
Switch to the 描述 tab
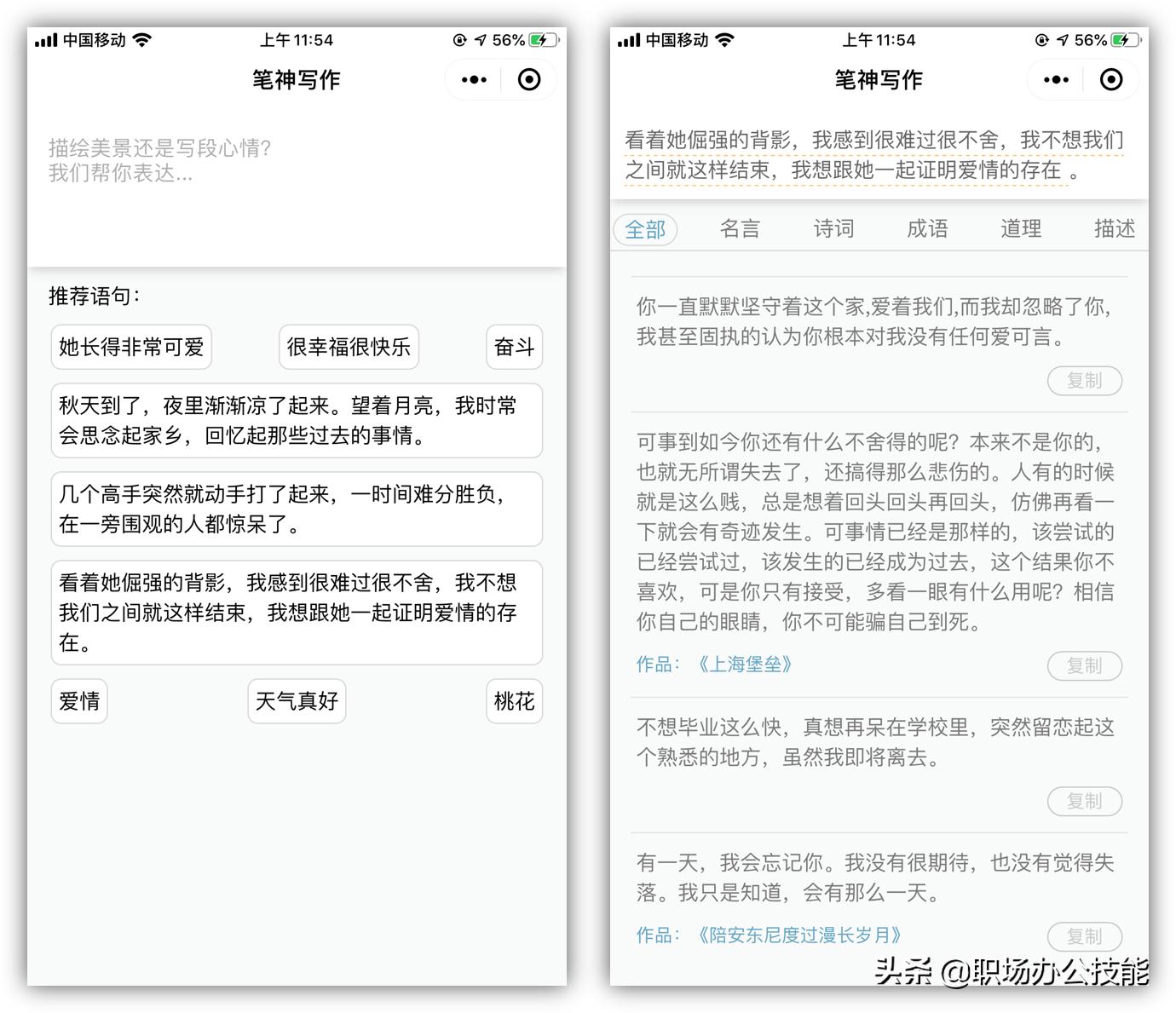pos(1113,228)
